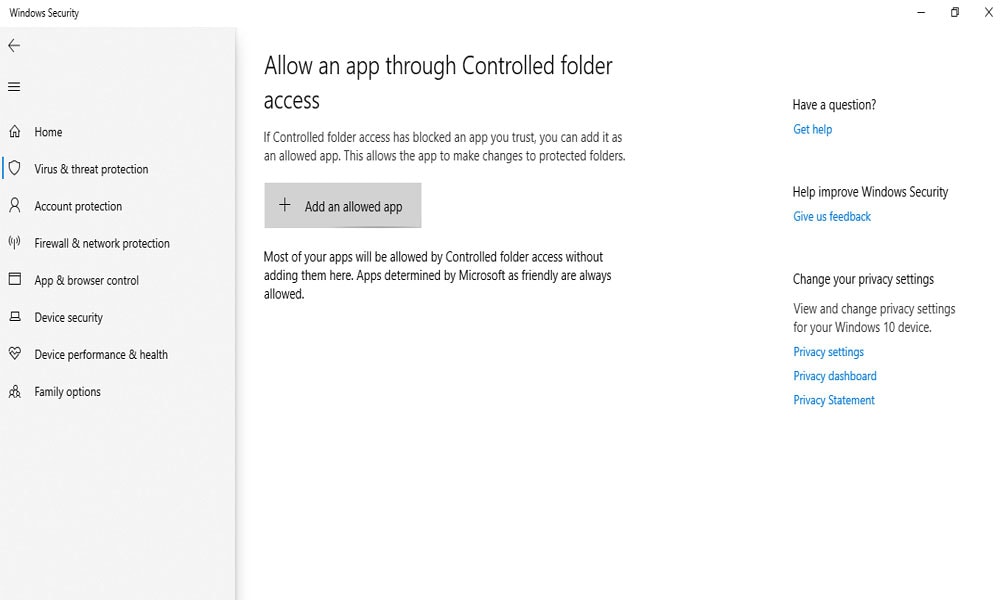Go to Firewall & network protection

click(x=118, y=243)
